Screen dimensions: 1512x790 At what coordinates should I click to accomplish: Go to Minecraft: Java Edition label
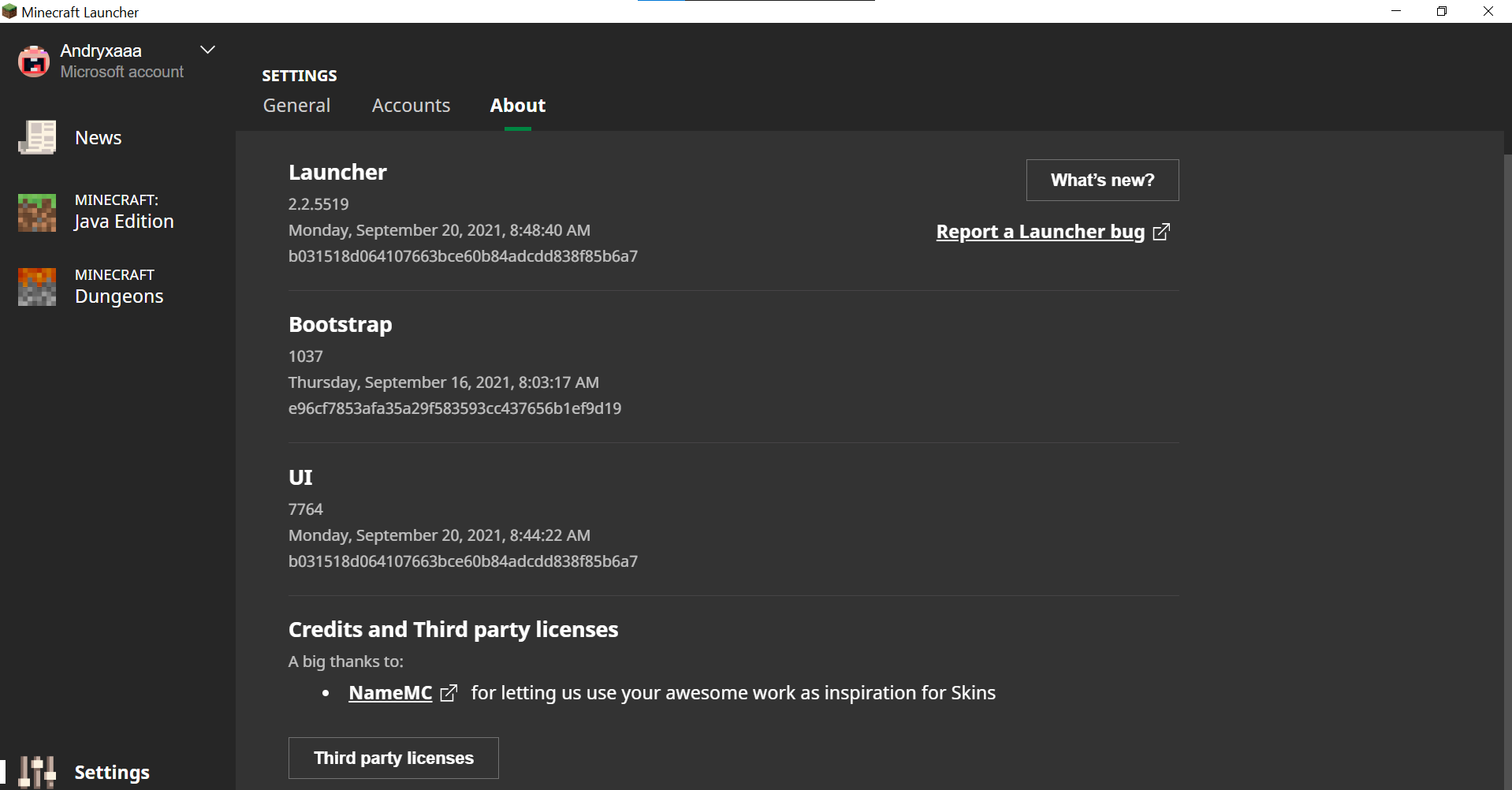[125, 211]
